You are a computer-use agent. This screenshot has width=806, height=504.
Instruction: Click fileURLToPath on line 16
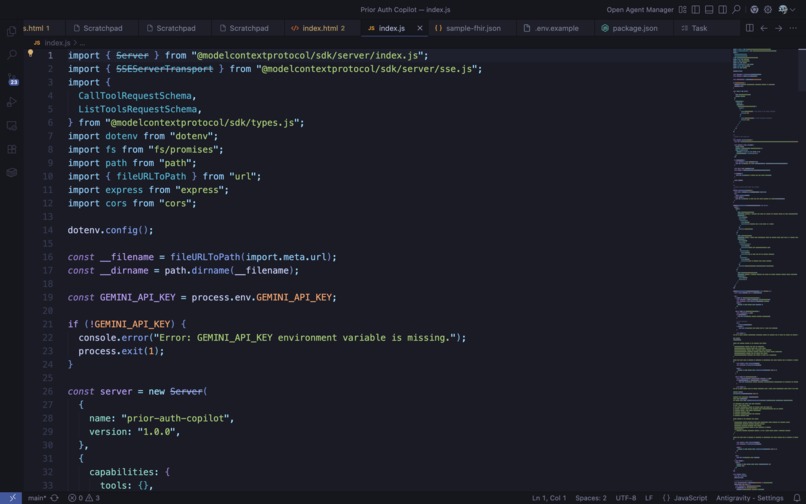tap(205, 257)
